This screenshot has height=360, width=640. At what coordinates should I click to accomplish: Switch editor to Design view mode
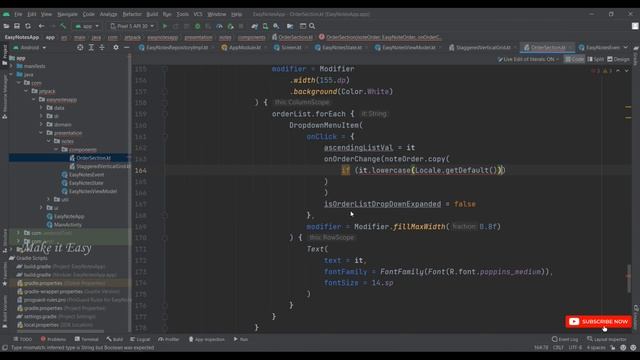click(618, 59)
